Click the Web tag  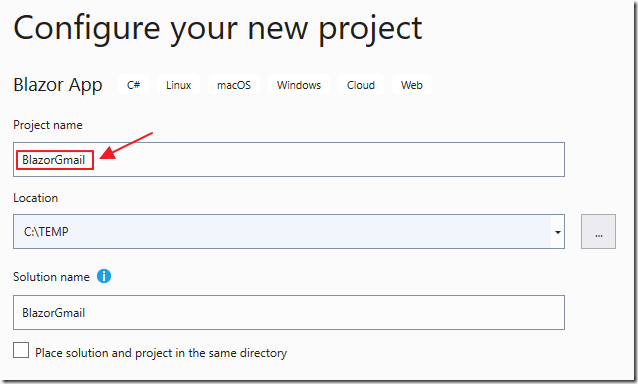pos(411,85)
